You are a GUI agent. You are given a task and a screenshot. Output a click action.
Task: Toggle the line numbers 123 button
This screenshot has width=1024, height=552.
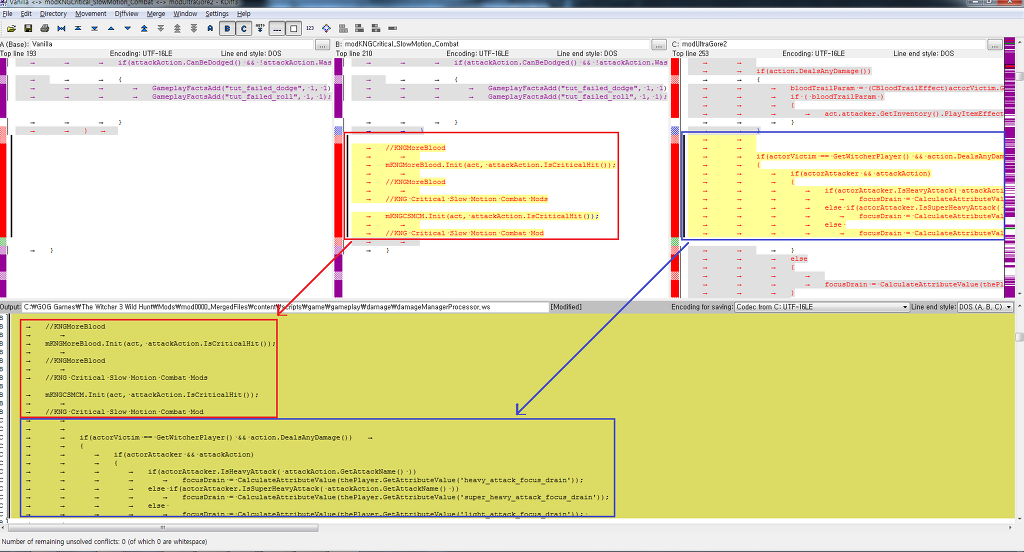(x=311, y=28)
